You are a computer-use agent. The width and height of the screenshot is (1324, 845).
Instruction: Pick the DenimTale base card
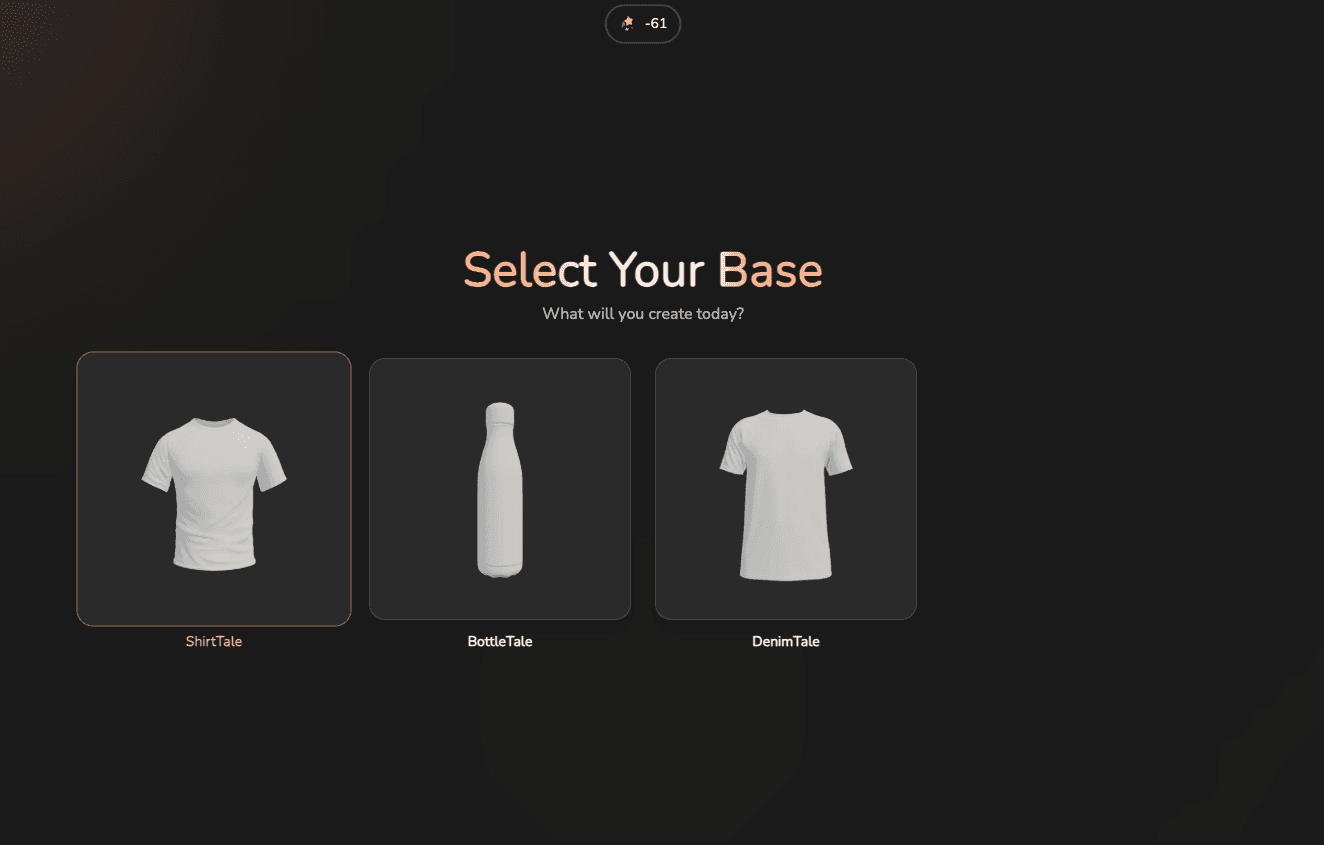click(786, 489)
